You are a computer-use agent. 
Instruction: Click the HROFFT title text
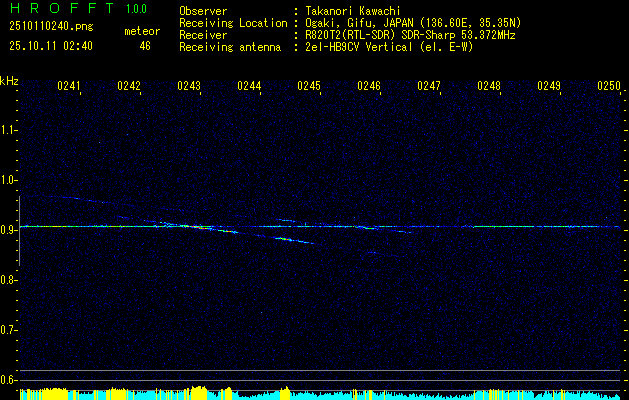pos(62,8)
